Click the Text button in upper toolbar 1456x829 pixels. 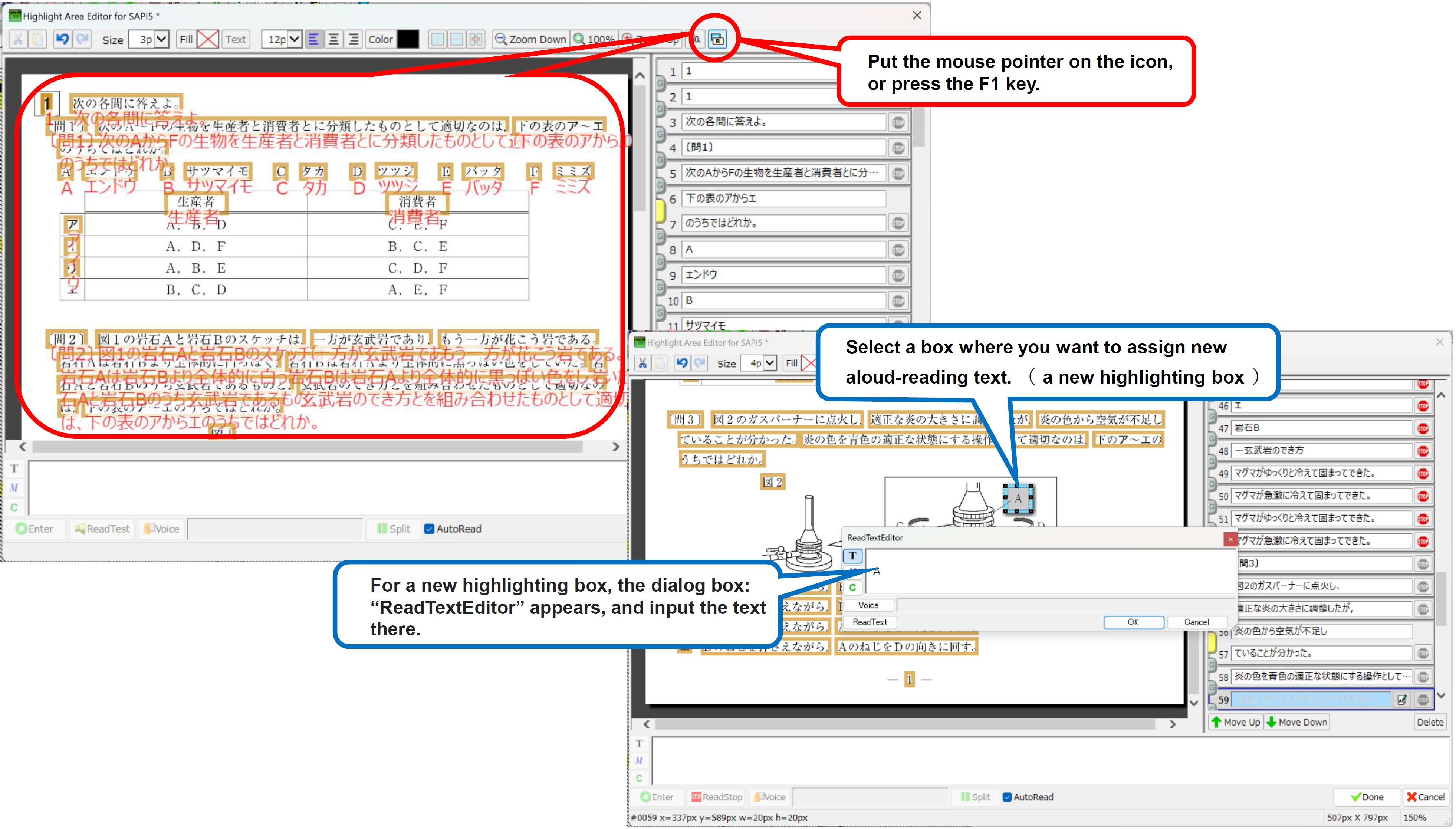click(236, 39)
